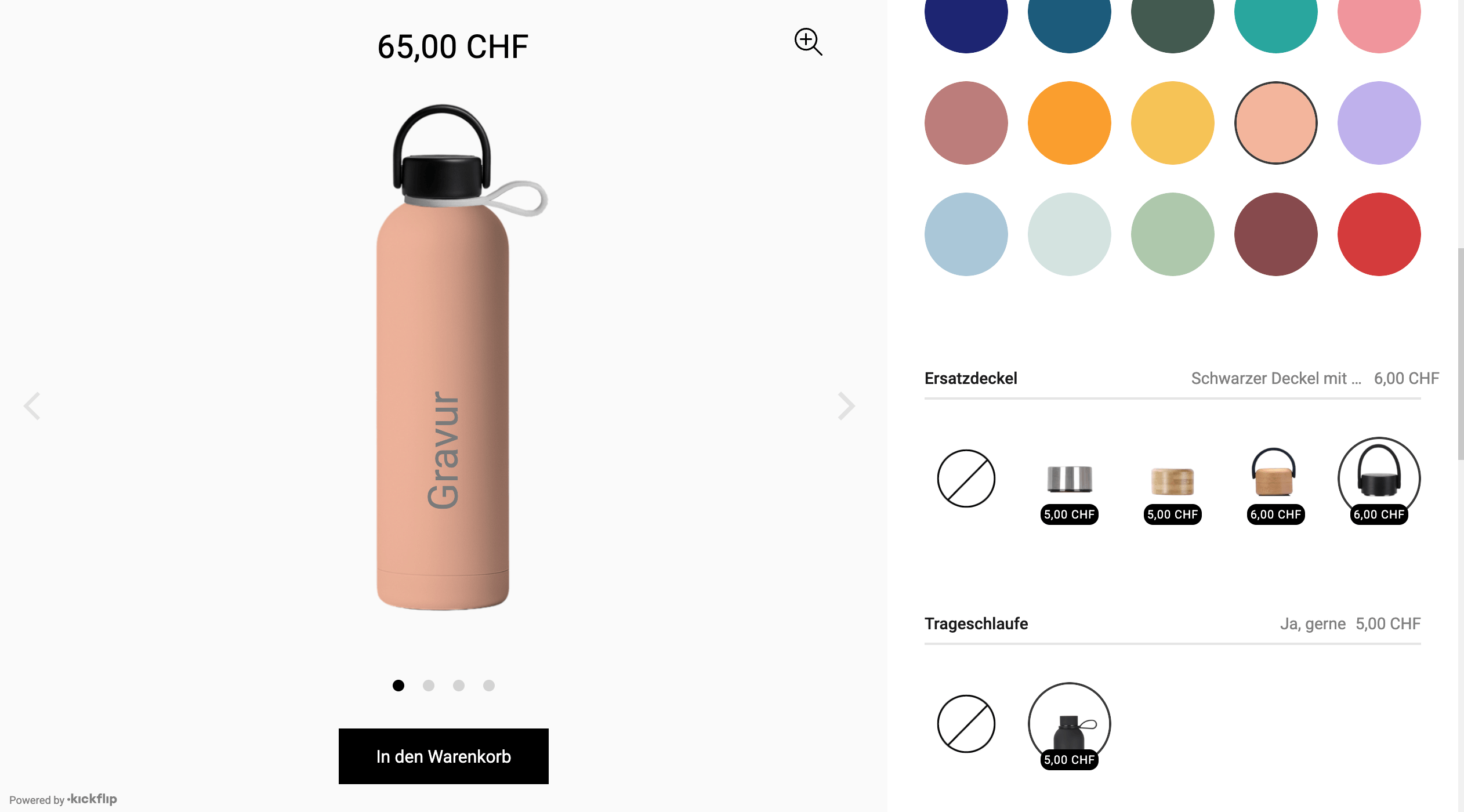Go to the previous product image
Viewport: 1464px width, 812px height.
(x=32, y=405)
